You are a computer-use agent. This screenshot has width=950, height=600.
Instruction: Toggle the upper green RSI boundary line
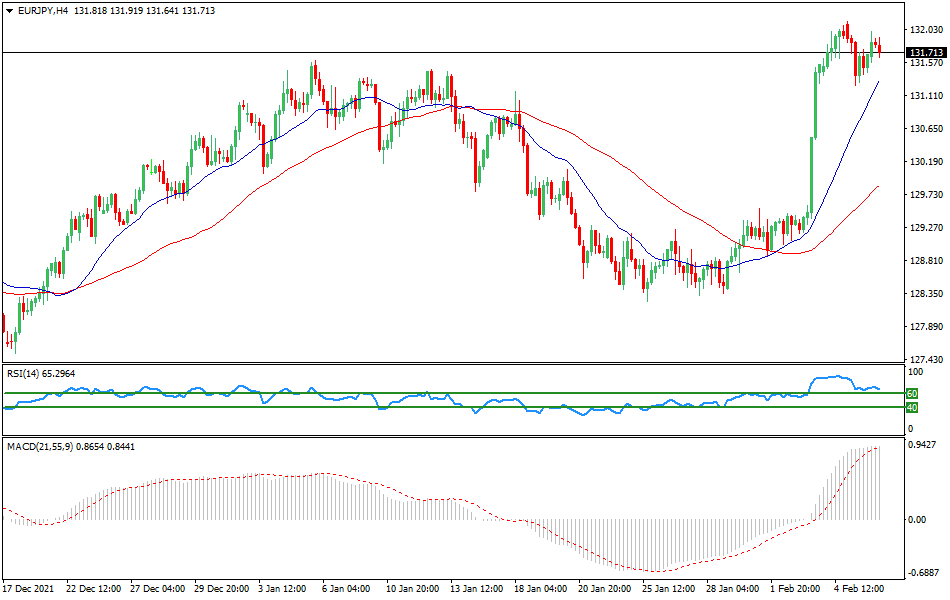point(450,394)
